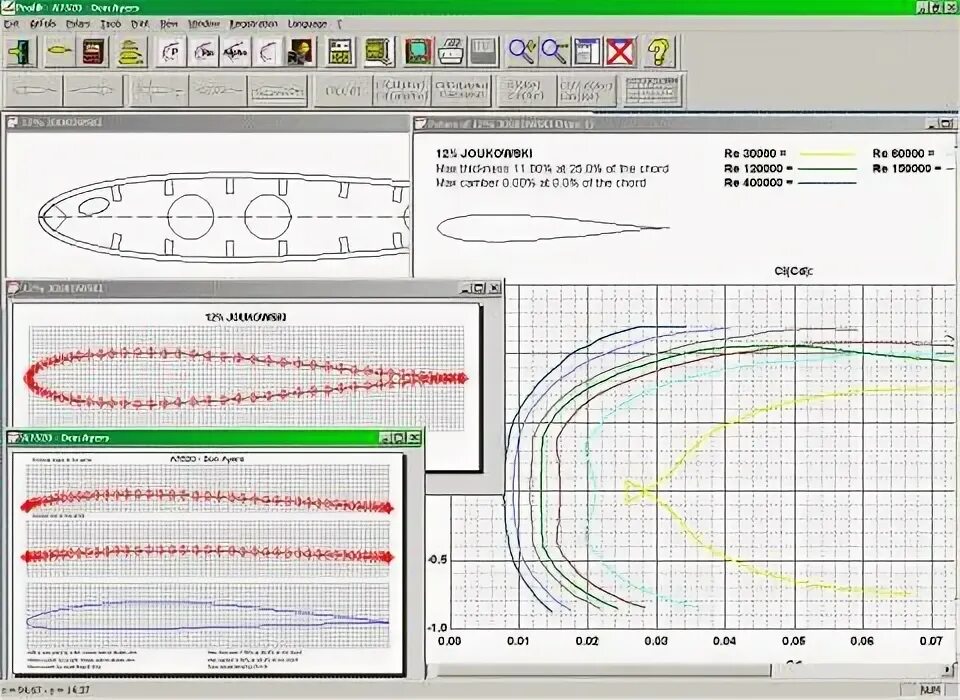Click the stacked yellow airfoils icon
The image size is (960, 700).
click(x=130, y=51)
